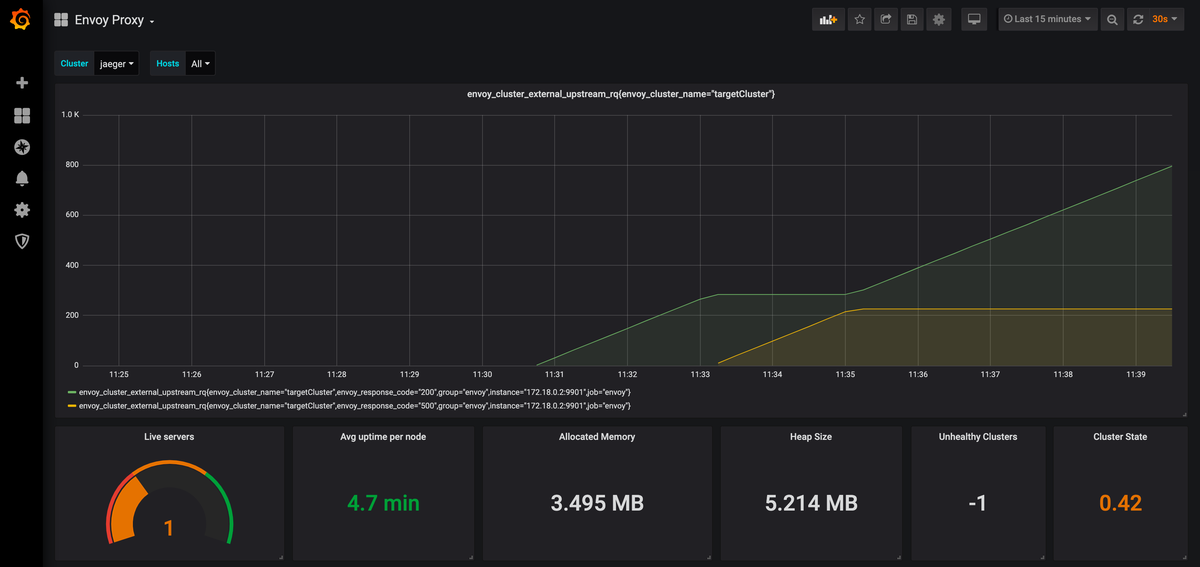The width and height of the screenshot is (1200, 567).
Task: Refresh the dashboard with refresh icon
Action: tap(1137, 19)
